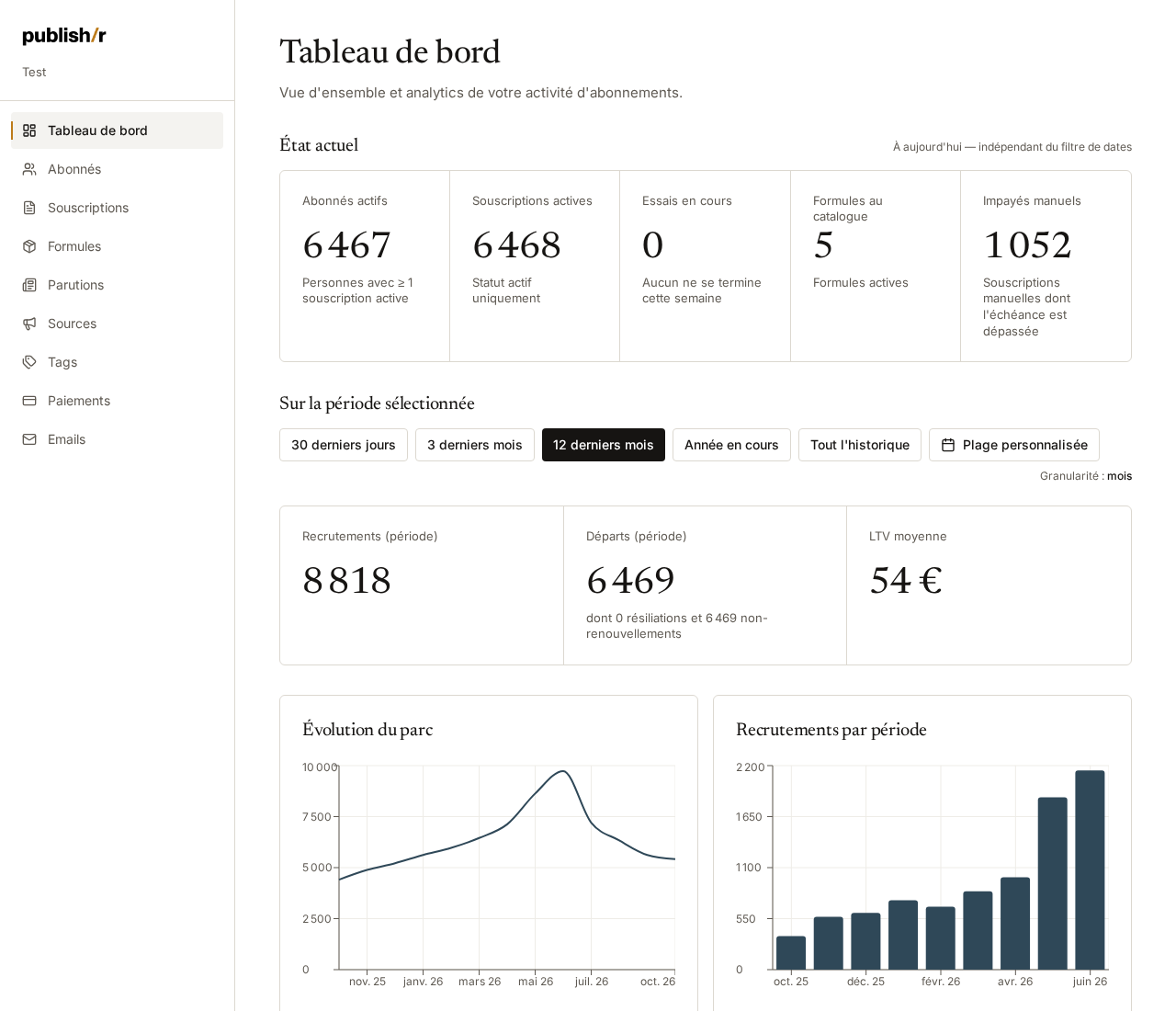Go to the Tags page
This screenshot has height=1011, width=1176.
[x=117, y=362]
